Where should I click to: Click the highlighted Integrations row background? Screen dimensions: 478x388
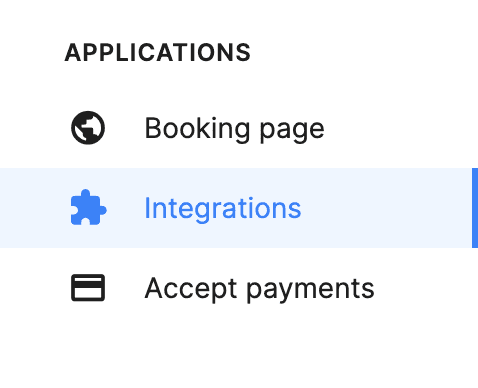coord(239,208)
